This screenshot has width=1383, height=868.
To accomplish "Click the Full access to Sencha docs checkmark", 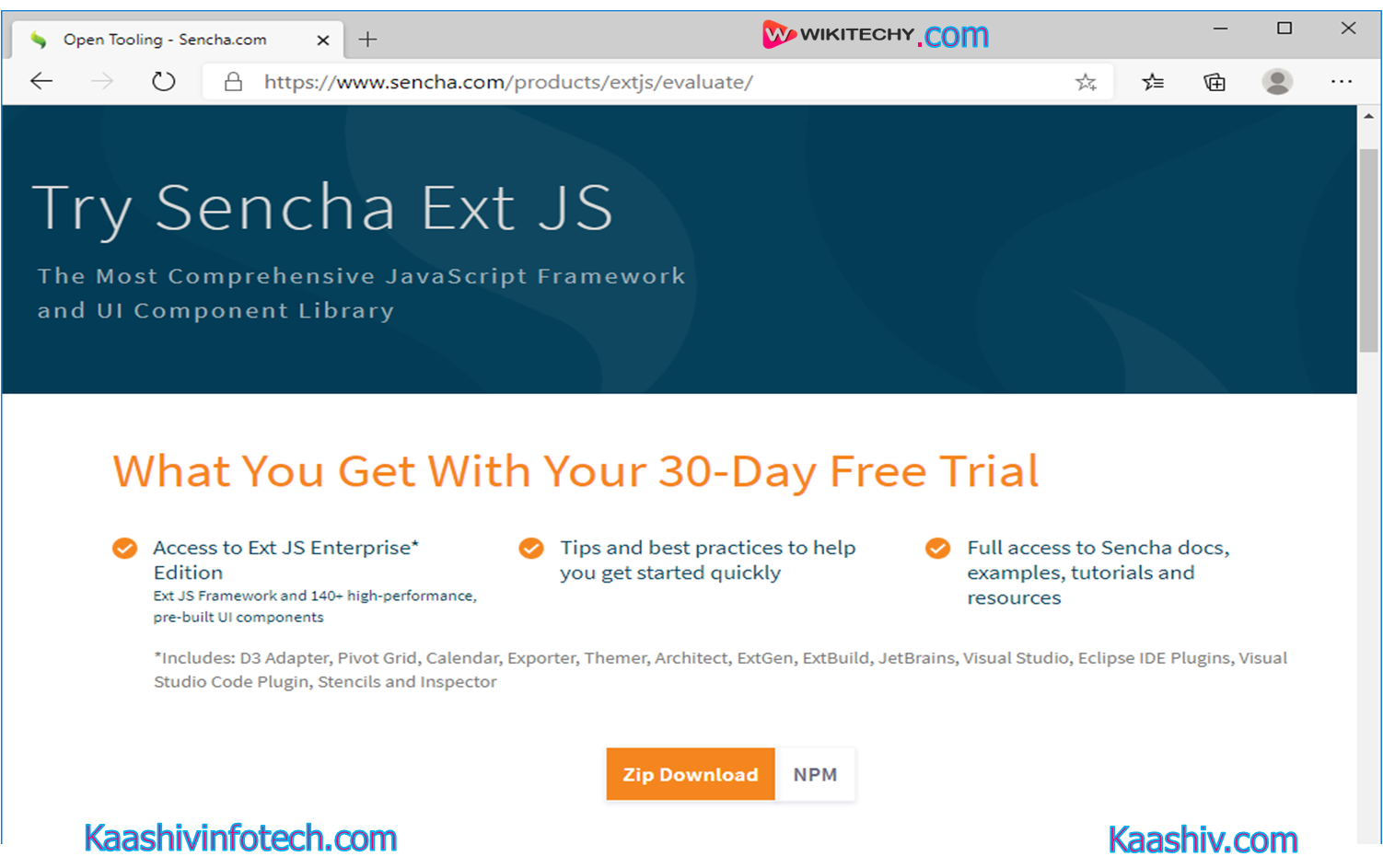I will [x=937, y=549].
